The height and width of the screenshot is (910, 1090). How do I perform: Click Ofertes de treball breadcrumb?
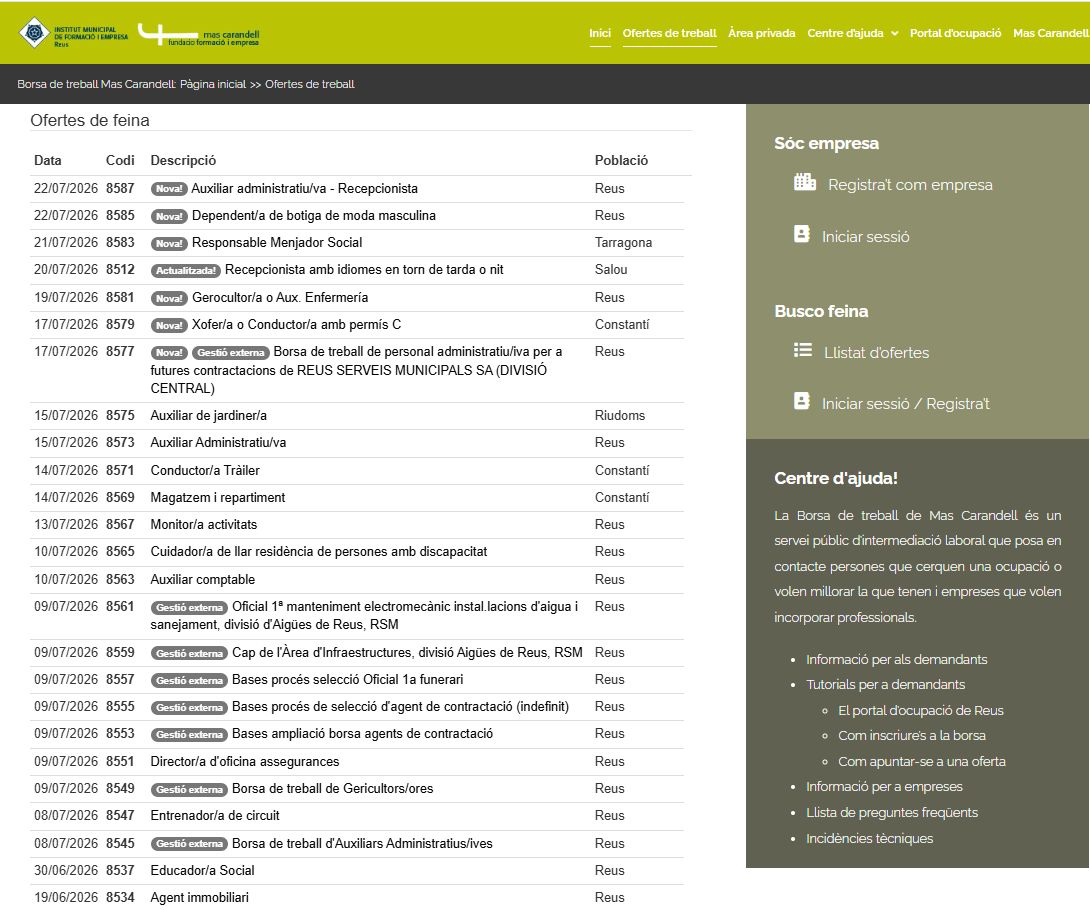309,84
